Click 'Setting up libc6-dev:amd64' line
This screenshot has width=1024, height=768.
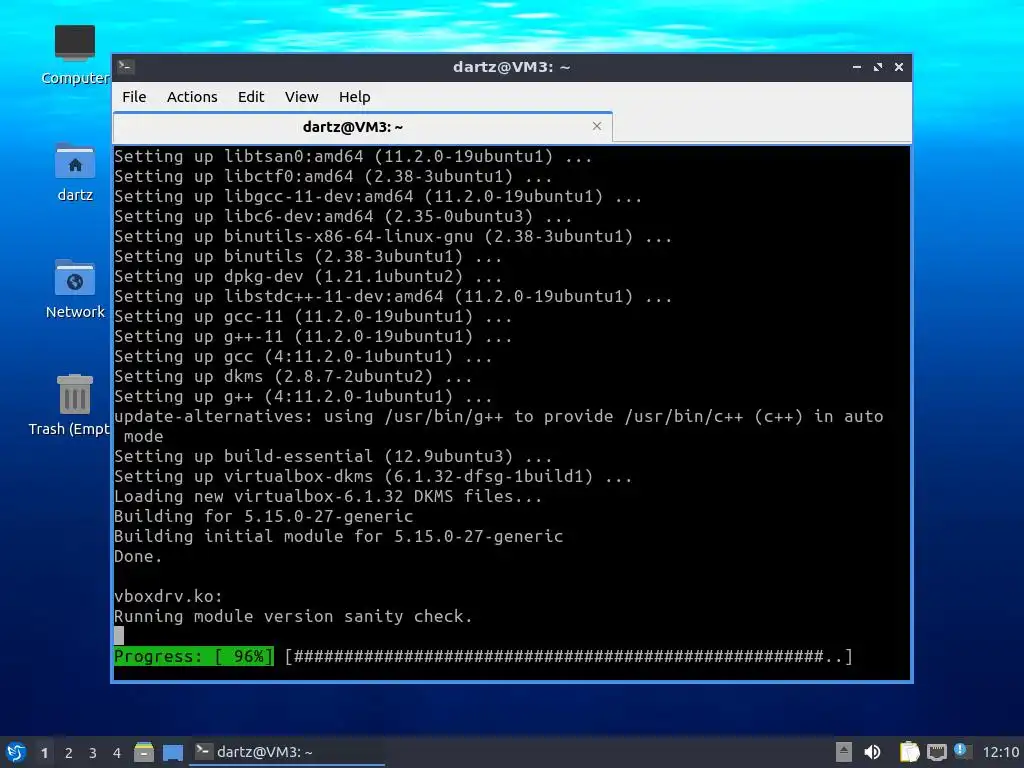click(x=343, y=217)
